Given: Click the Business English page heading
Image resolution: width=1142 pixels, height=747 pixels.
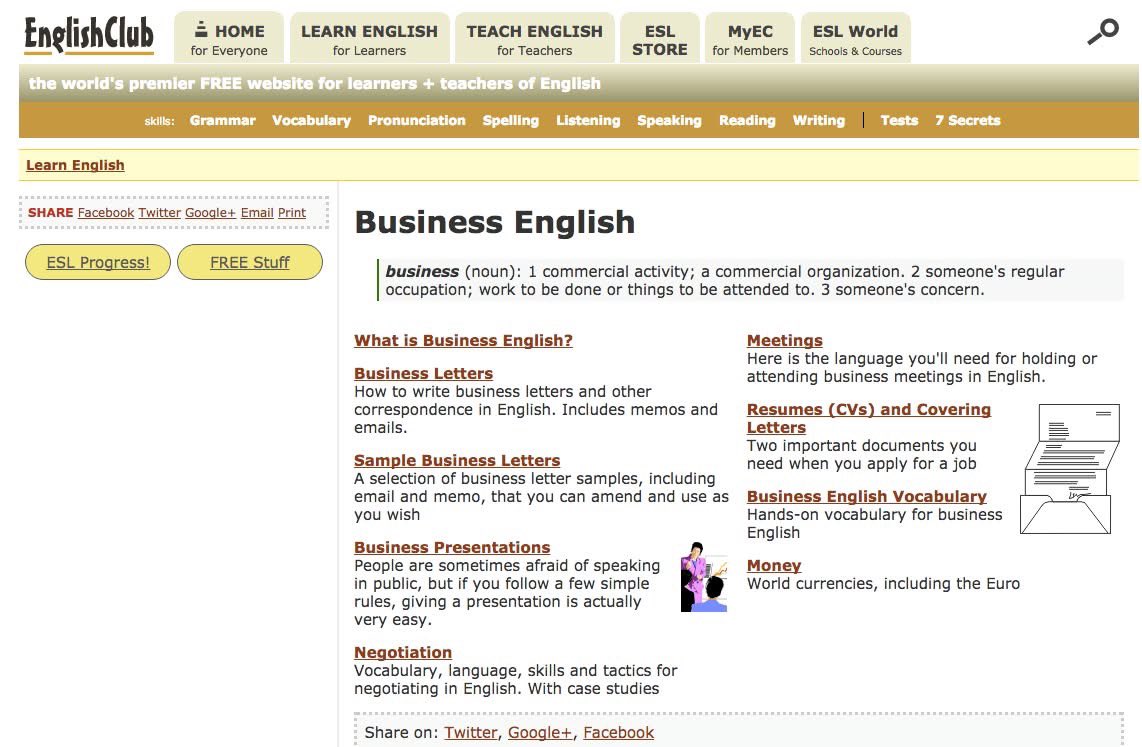Looking at the screenshot, I should [495, 222].
